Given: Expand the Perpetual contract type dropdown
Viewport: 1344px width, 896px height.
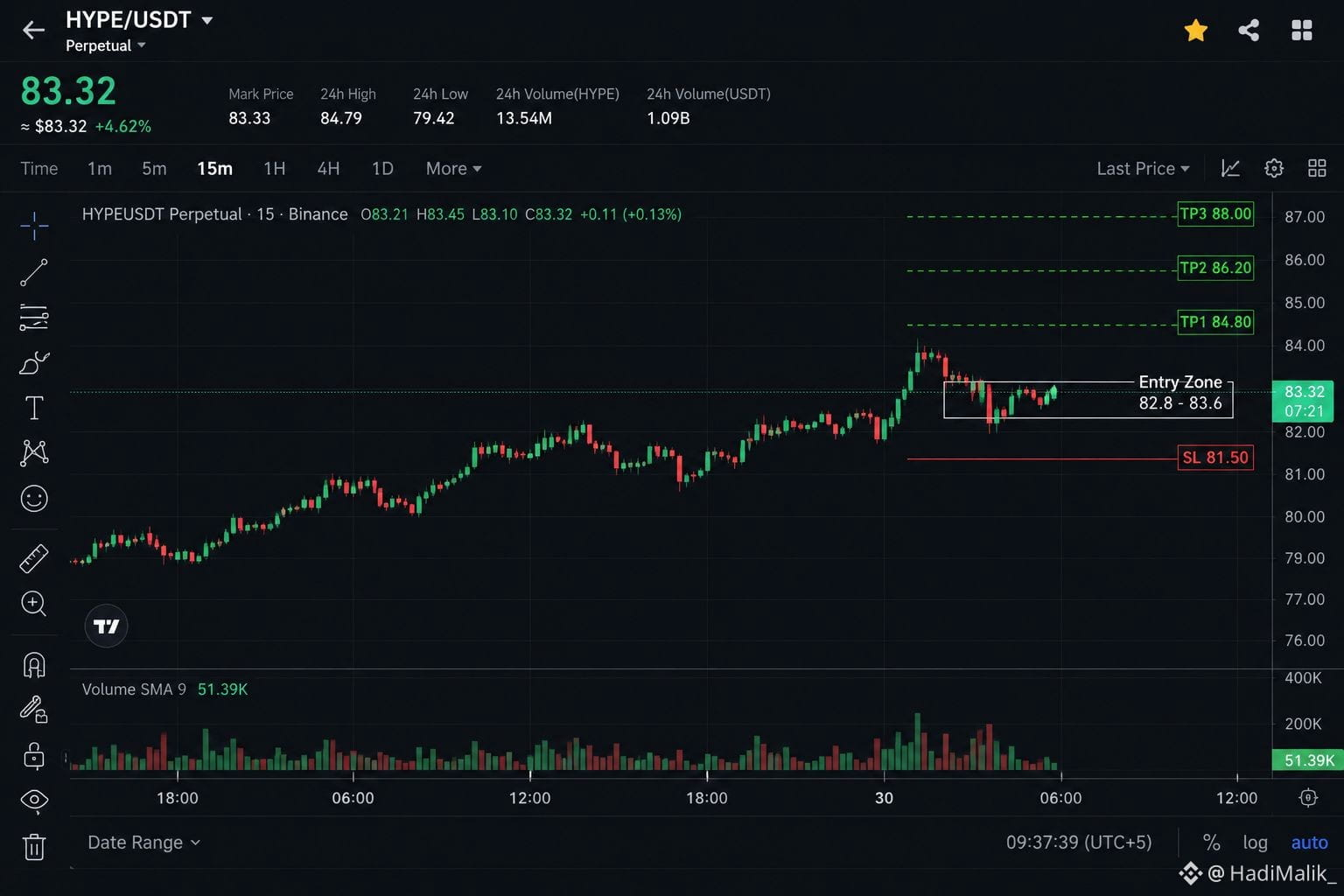Looking at the screenshot, I should point(106,45).
